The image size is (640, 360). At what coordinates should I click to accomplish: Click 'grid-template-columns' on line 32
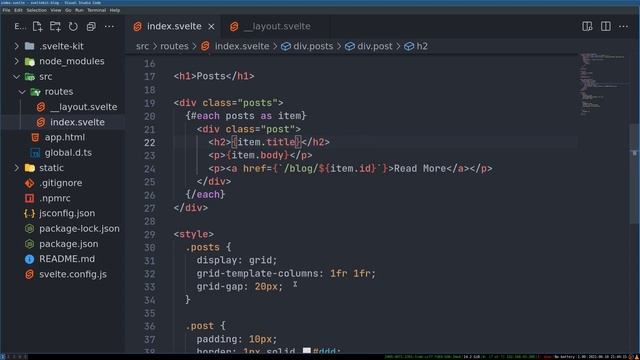257,273
